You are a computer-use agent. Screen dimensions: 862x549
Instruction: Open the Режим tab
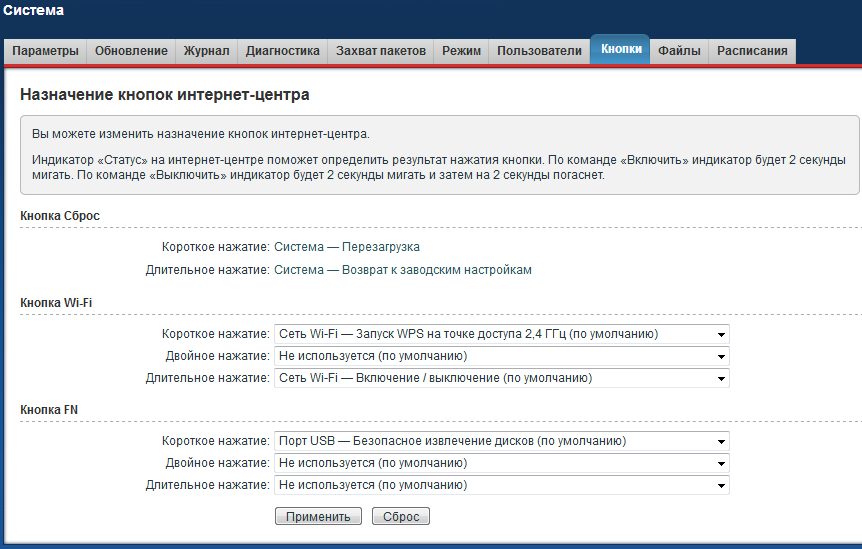[461, 51]
